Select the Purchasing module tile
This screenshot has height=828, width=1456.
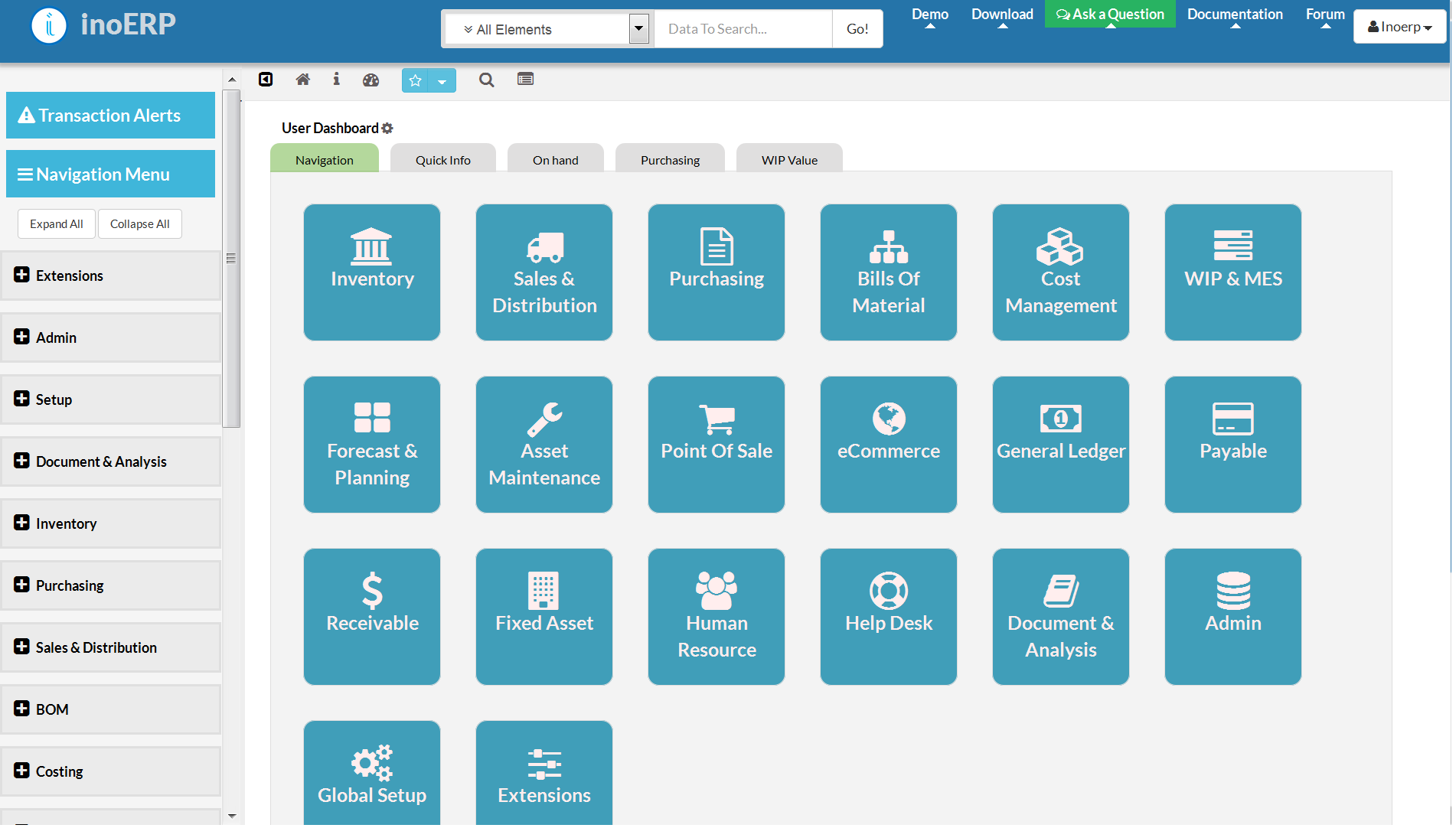point(716,272)
